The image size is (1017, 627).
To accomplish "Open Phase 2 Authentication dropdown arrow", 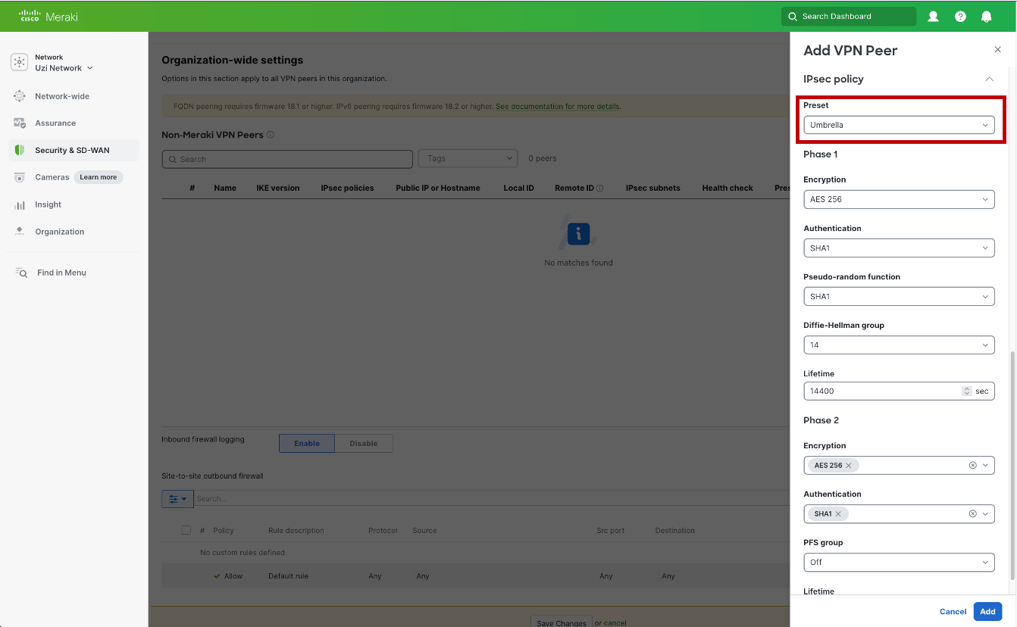I will (x=985, y=514).
